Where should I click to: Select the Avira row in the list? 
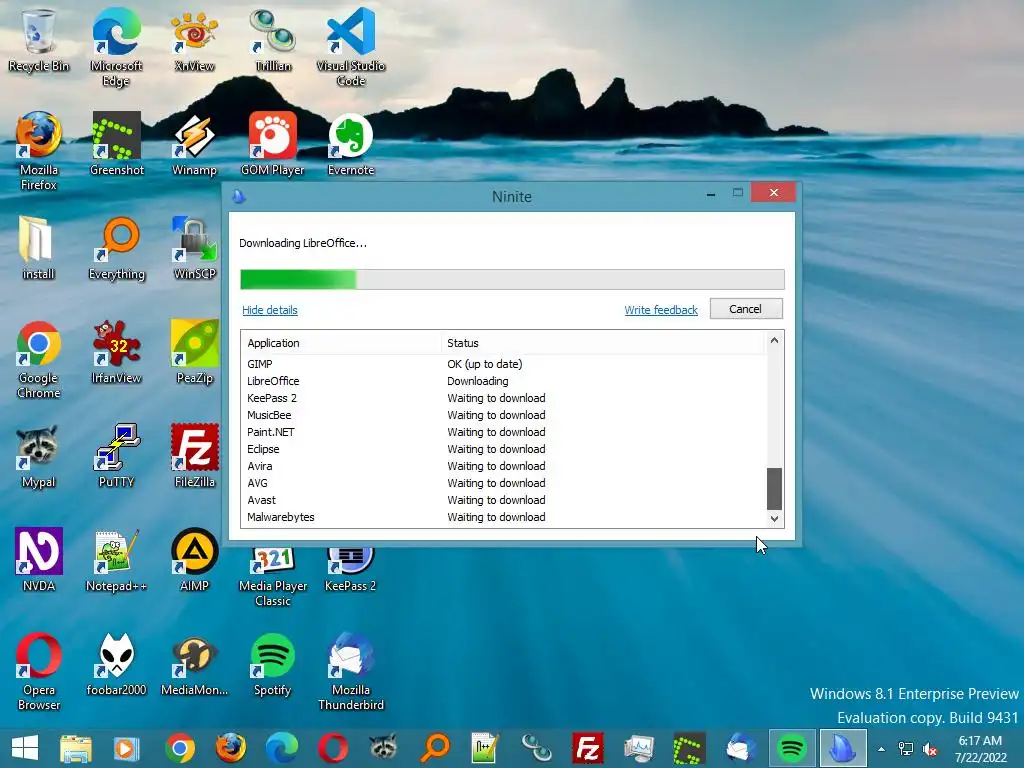504,466
